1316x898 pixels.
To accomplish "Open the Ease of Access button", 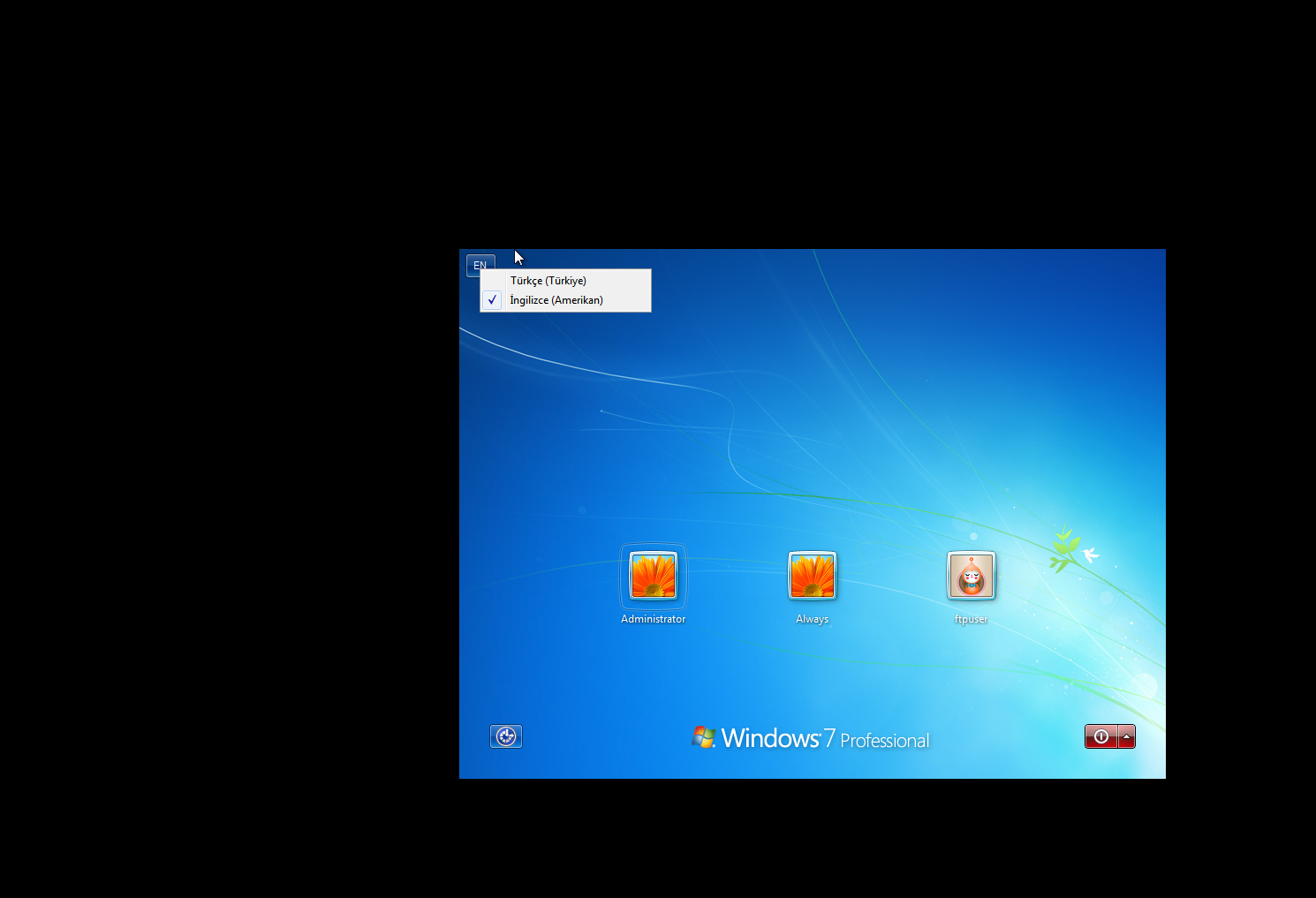I will tap(506, 736).
